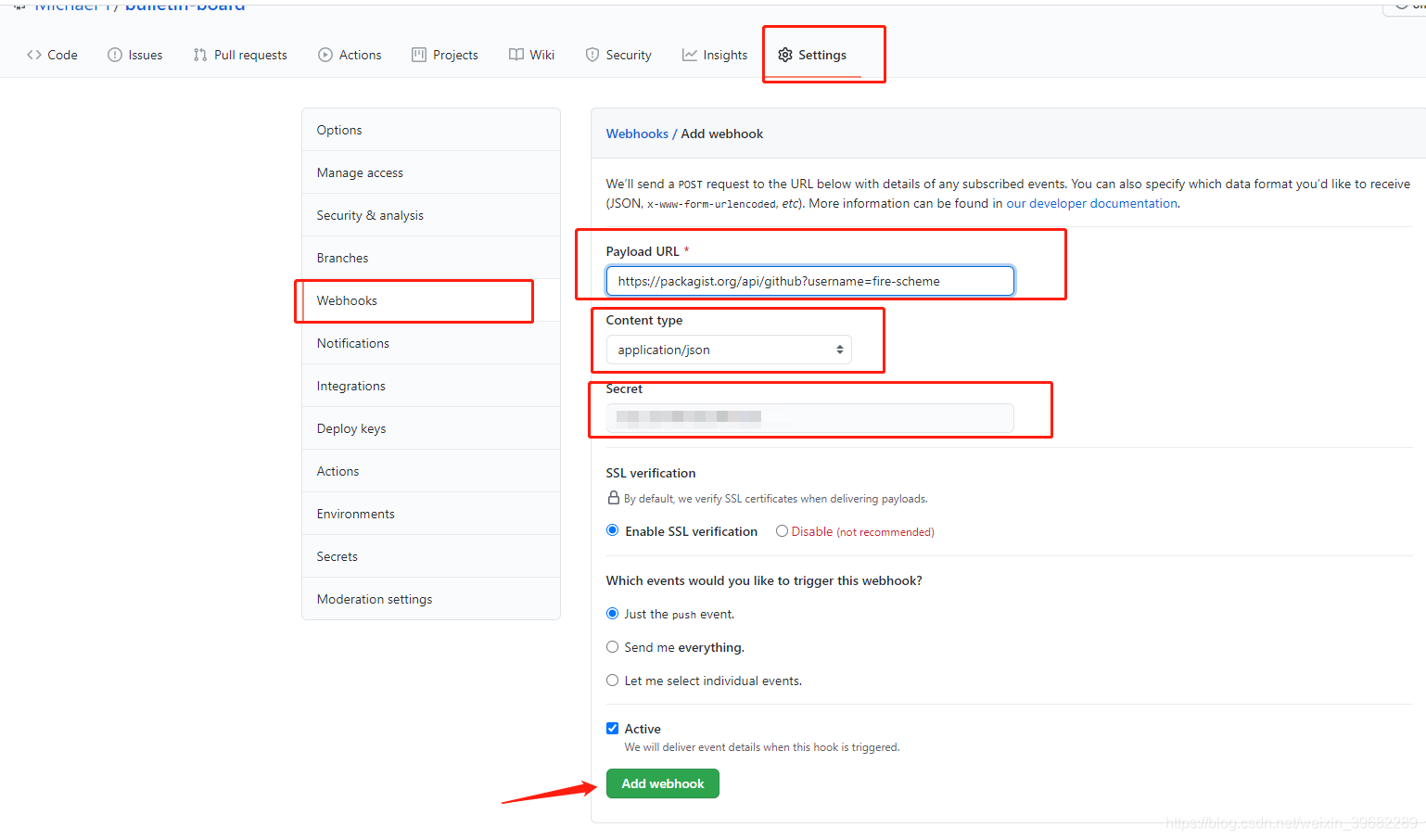
Task: Choose Send me everything option
Action: tap(613, 647)
